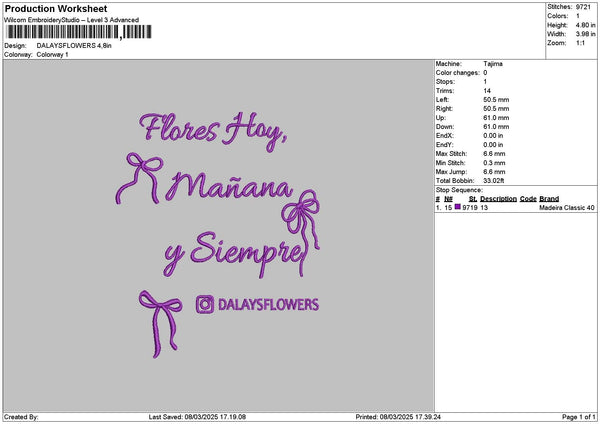
Task: Click the Min Stitch value 0.3 mm
Action: tap(494, 163)
